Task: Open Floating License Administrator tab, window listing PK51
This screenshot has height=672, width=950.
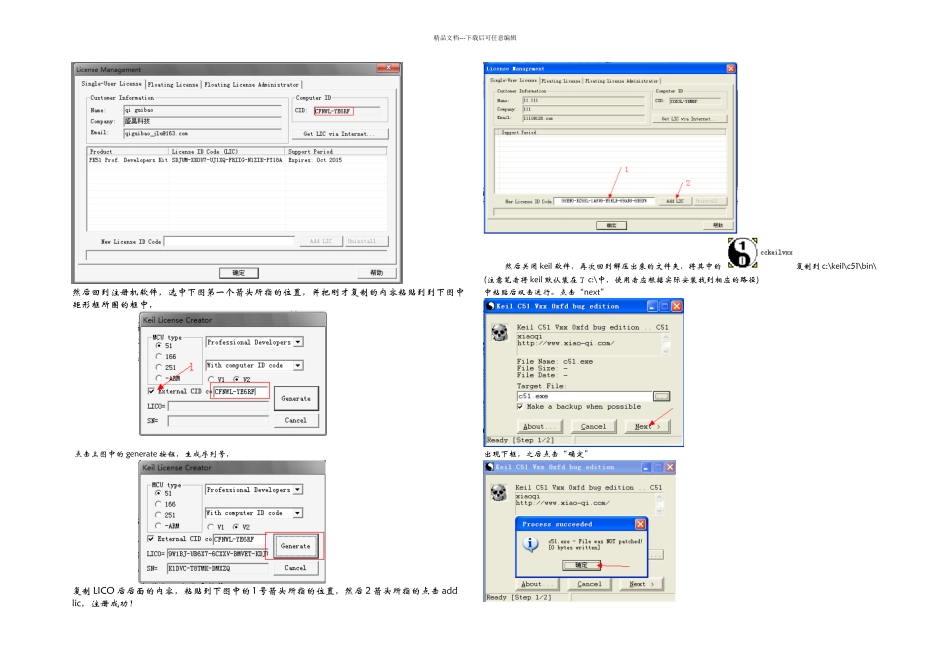Action: [251, 85]
